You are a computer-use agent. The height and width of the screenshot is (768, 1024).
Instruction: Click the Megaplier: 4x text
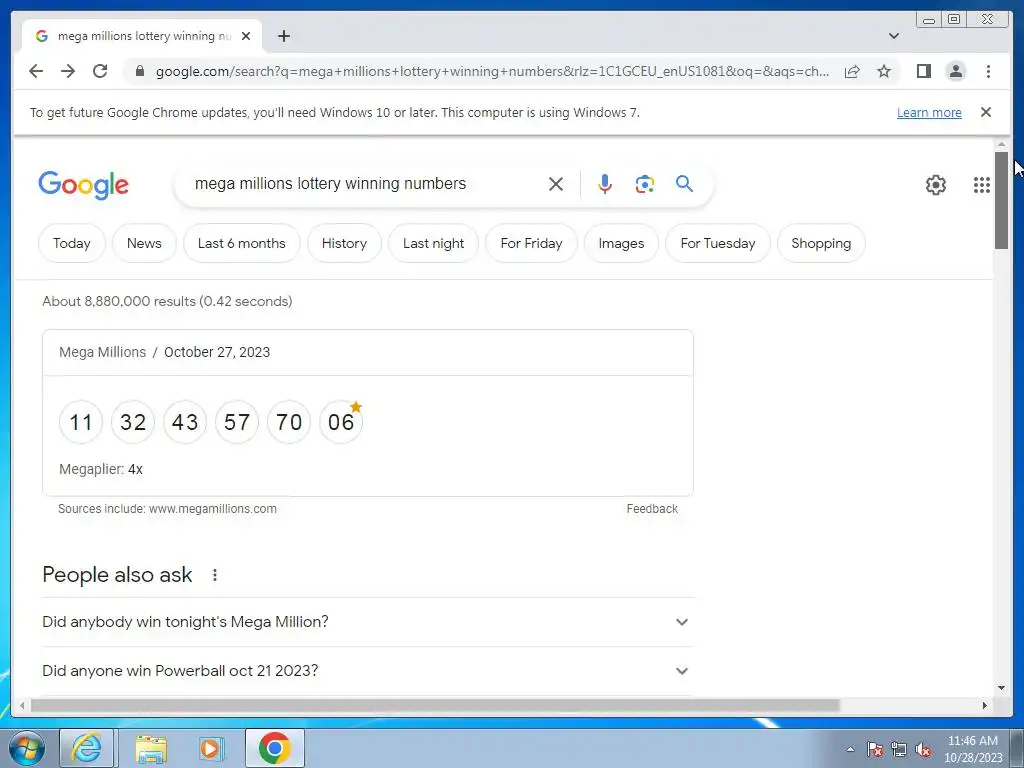(x=101, y=469)
